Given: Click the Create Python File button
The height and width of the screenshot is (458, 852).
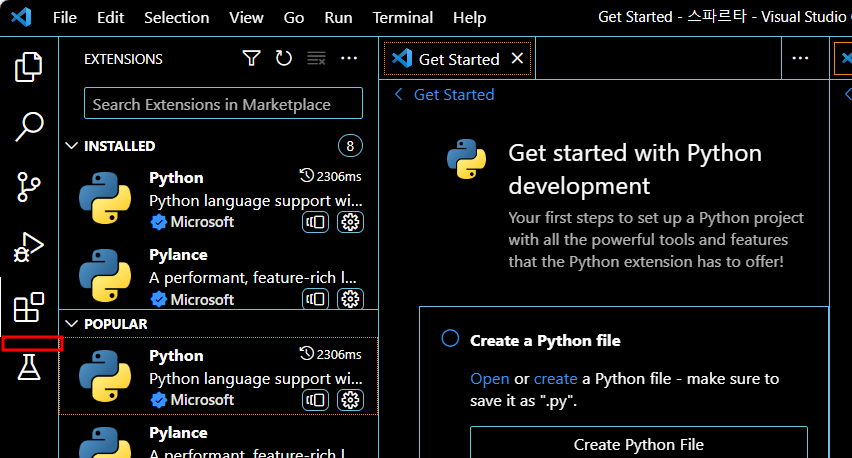Looking at the screenshot, I should [638, 442].
